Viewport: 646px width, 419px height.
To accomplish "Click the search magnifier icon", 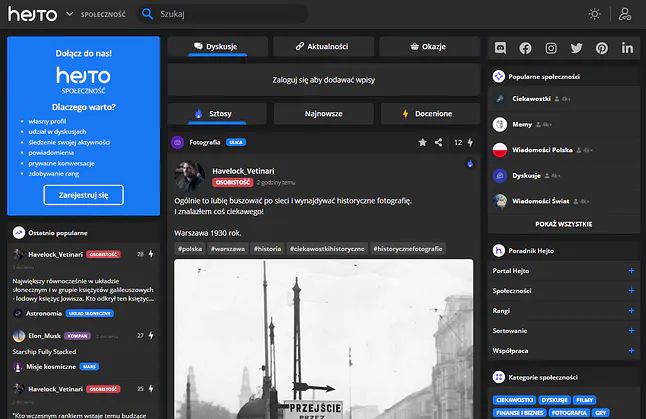I will pyautogui.click(x=147, y=14).
